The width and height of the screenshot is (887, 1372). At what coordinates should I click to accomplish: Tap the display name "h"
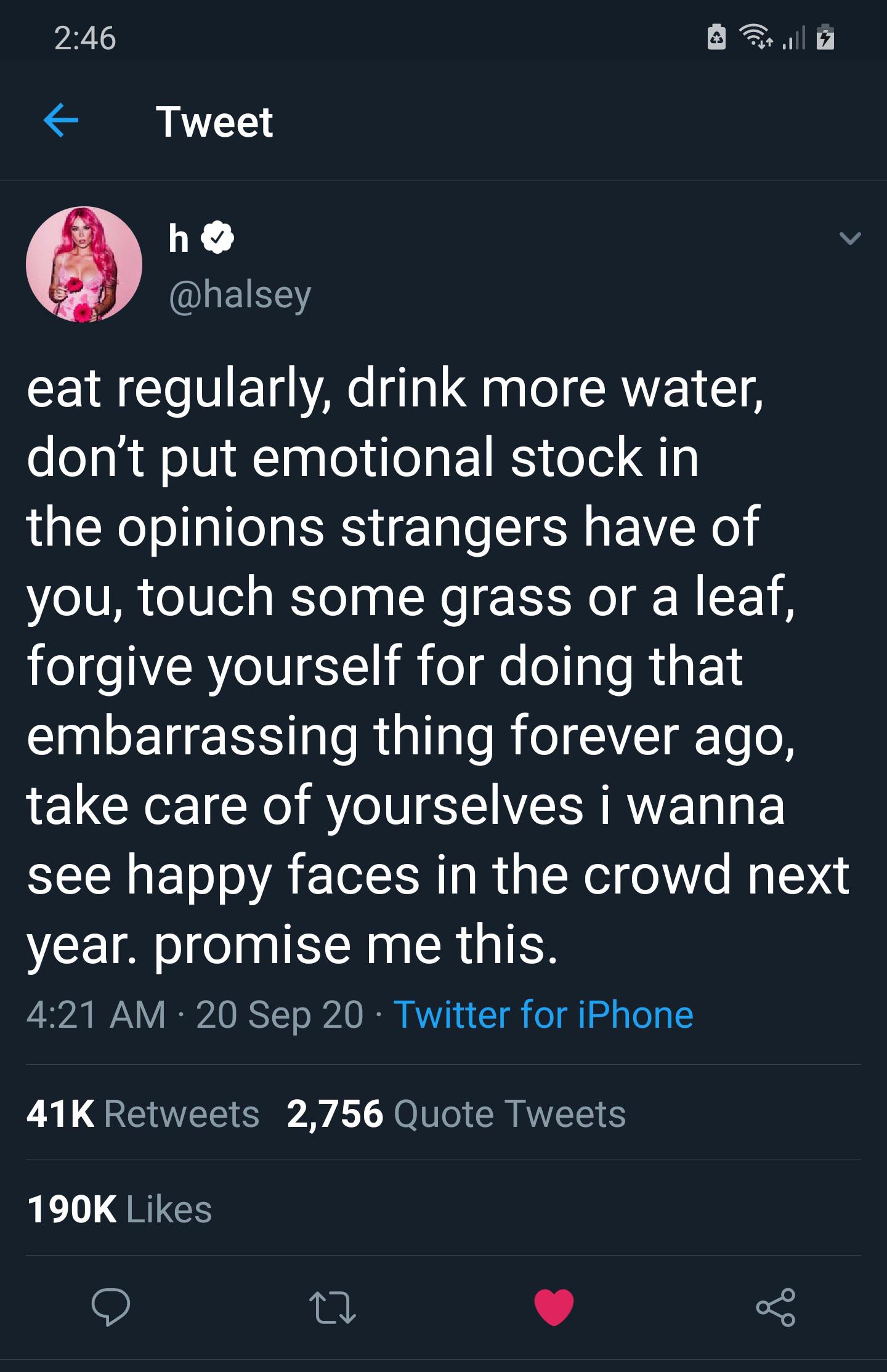[x=179, y=239]
